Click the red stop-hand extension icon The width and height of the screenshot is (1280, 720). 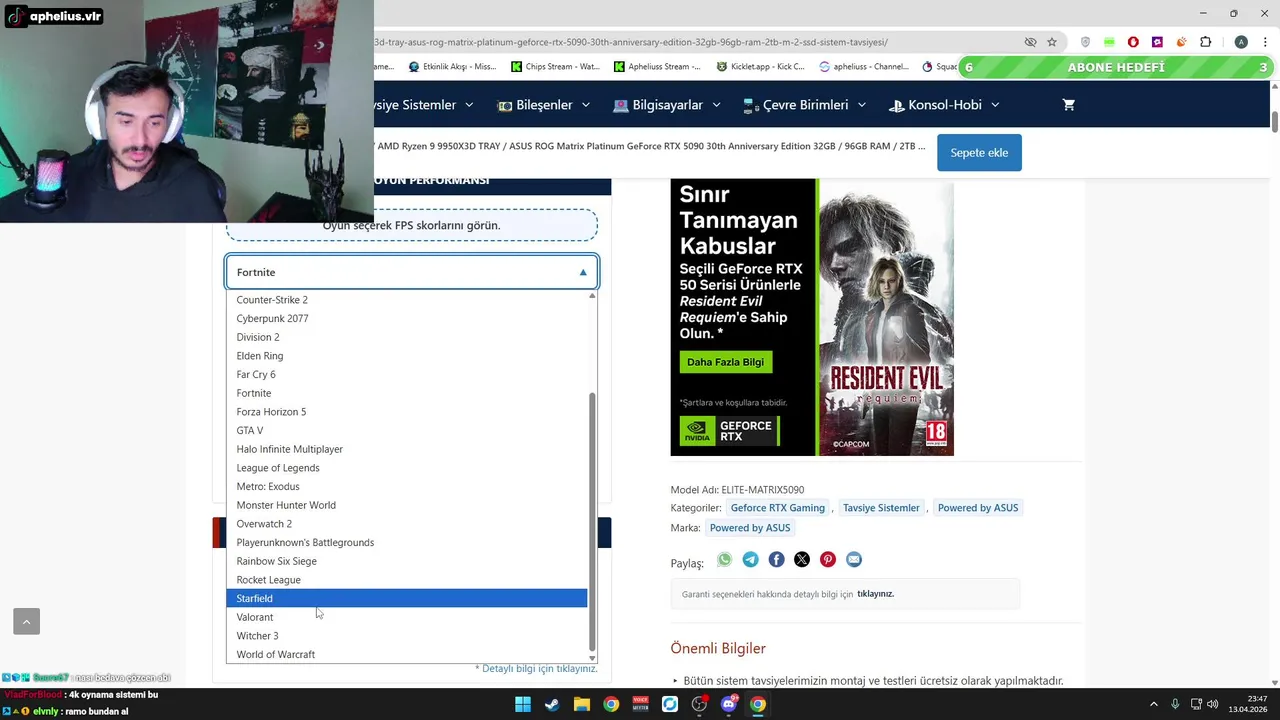(x=1133, y=42)
